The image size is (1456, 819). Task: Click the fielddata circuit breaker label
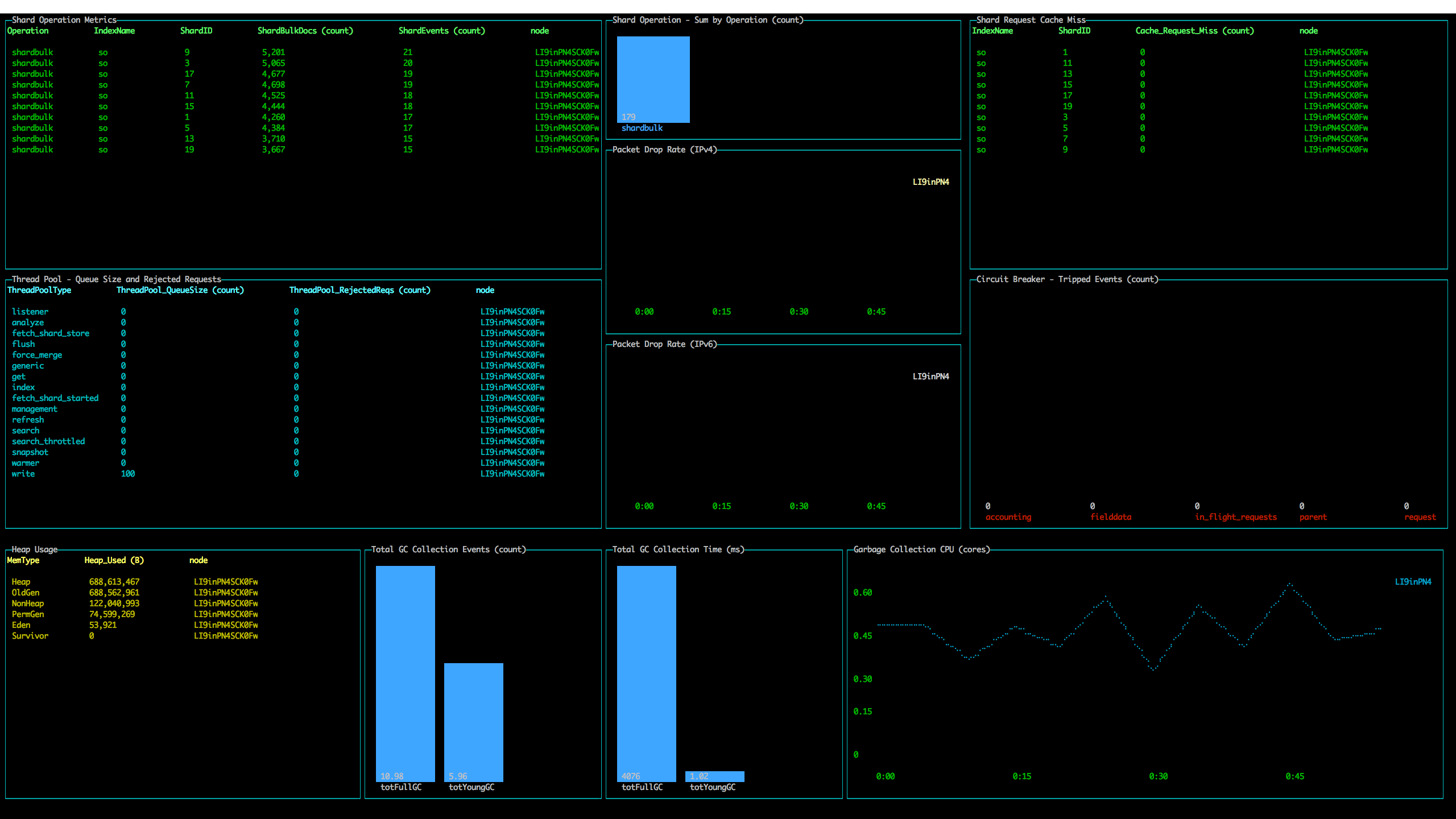tap(1110, 517)
